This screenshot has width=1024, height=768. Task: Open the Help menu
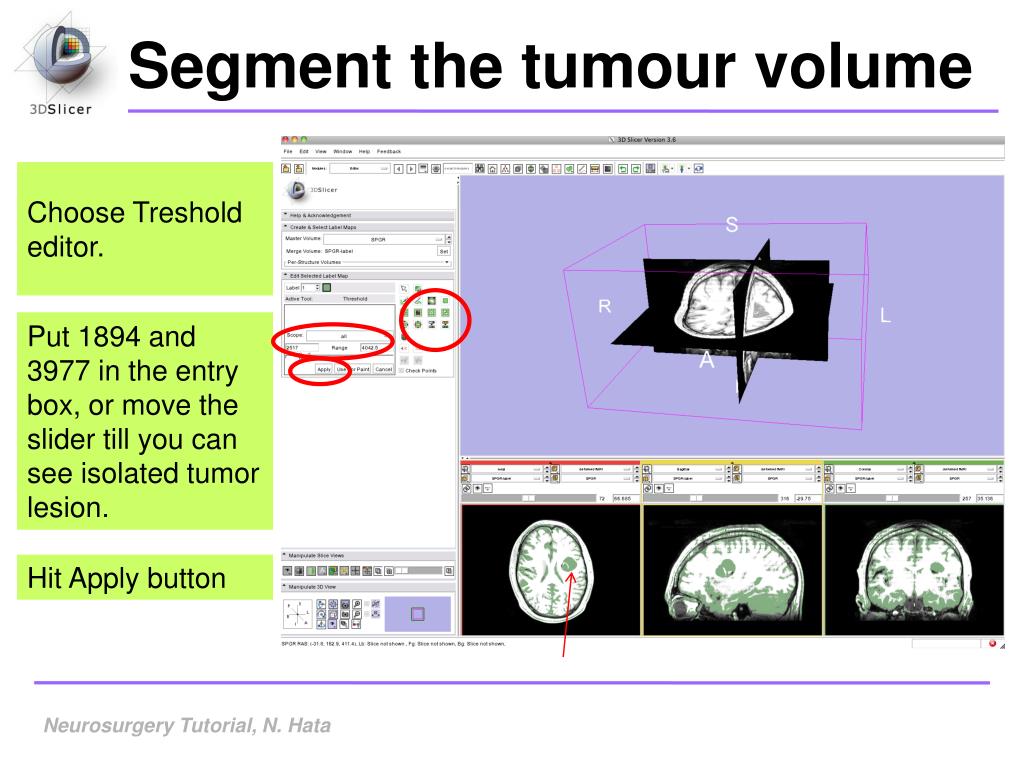364,152
